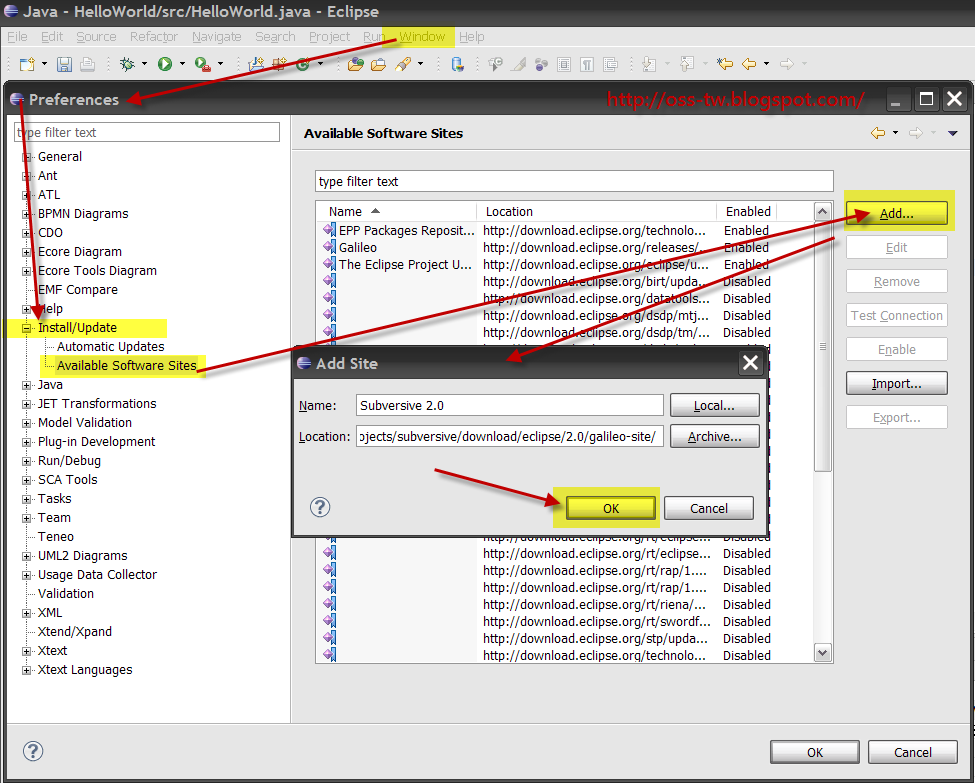Open the Run dropdown arrow
Image resolution: width=975 pixels, height=783 pixels.
182,63
